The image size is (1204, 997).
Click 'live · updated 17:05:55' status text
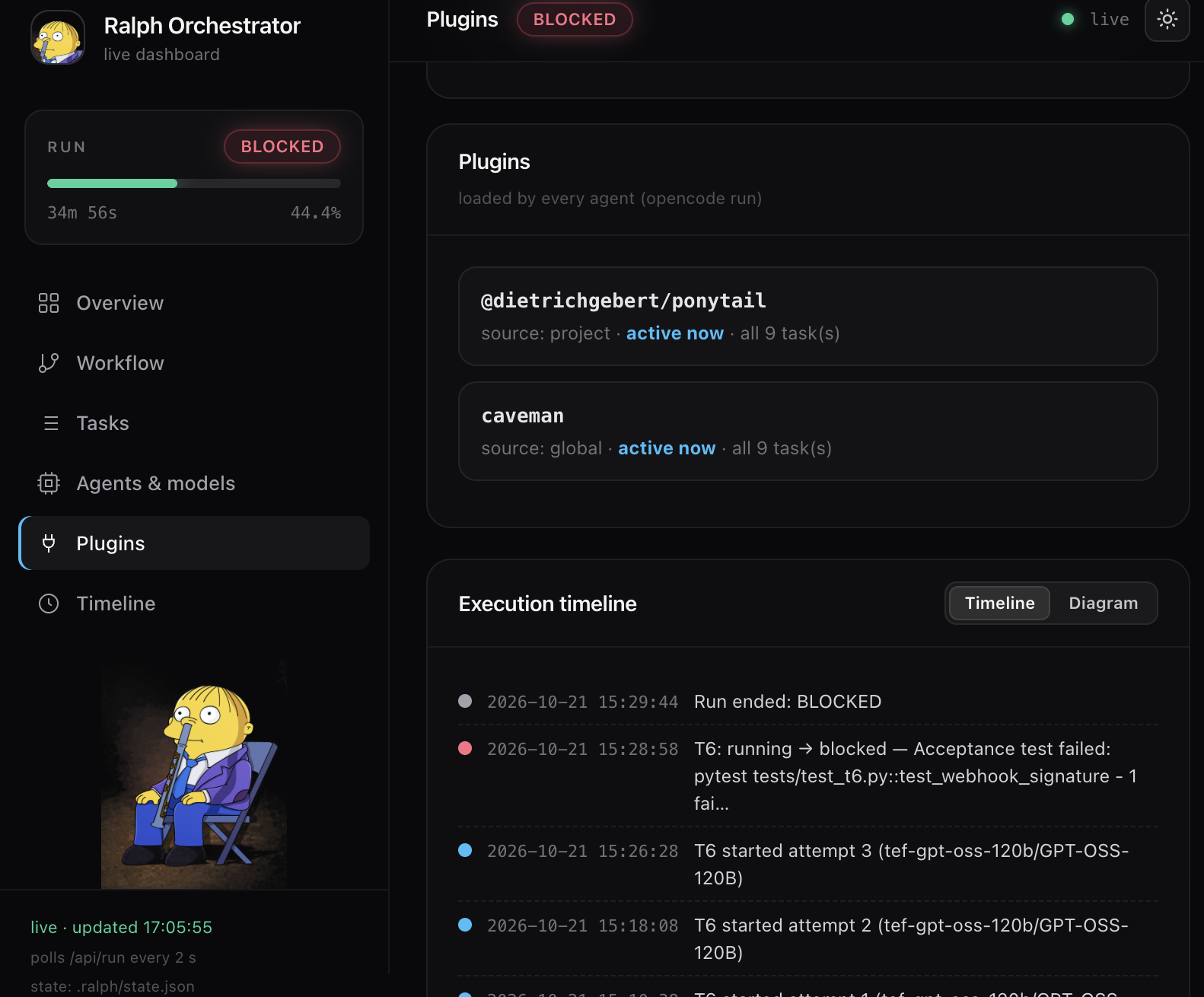(x=121, y=928)
